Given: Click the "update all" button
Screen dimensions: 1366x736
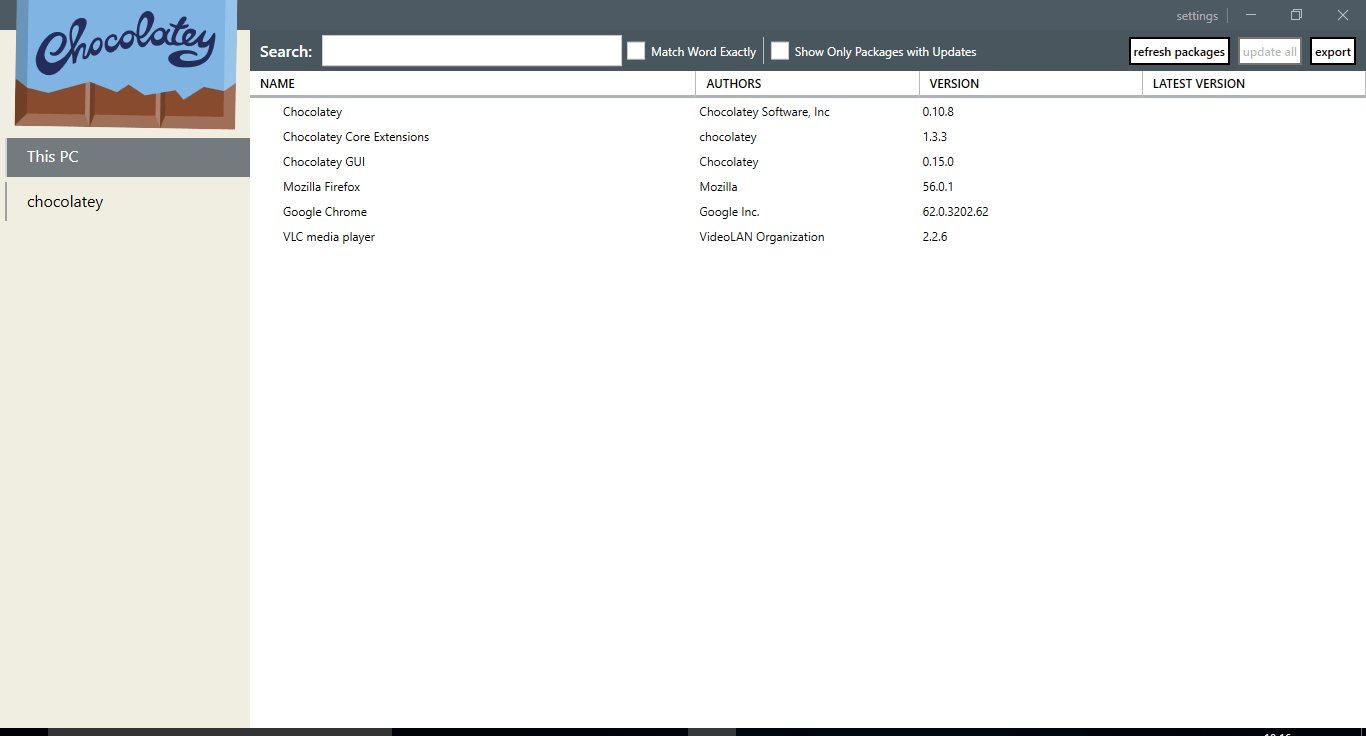Looking at the screenshot, I should [1269, 50].
